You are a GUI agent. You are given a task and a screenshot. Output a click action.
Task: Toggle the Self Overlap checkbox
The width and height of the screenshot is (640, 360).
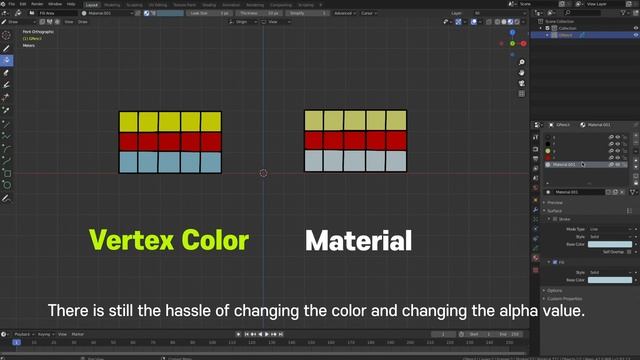629,252
